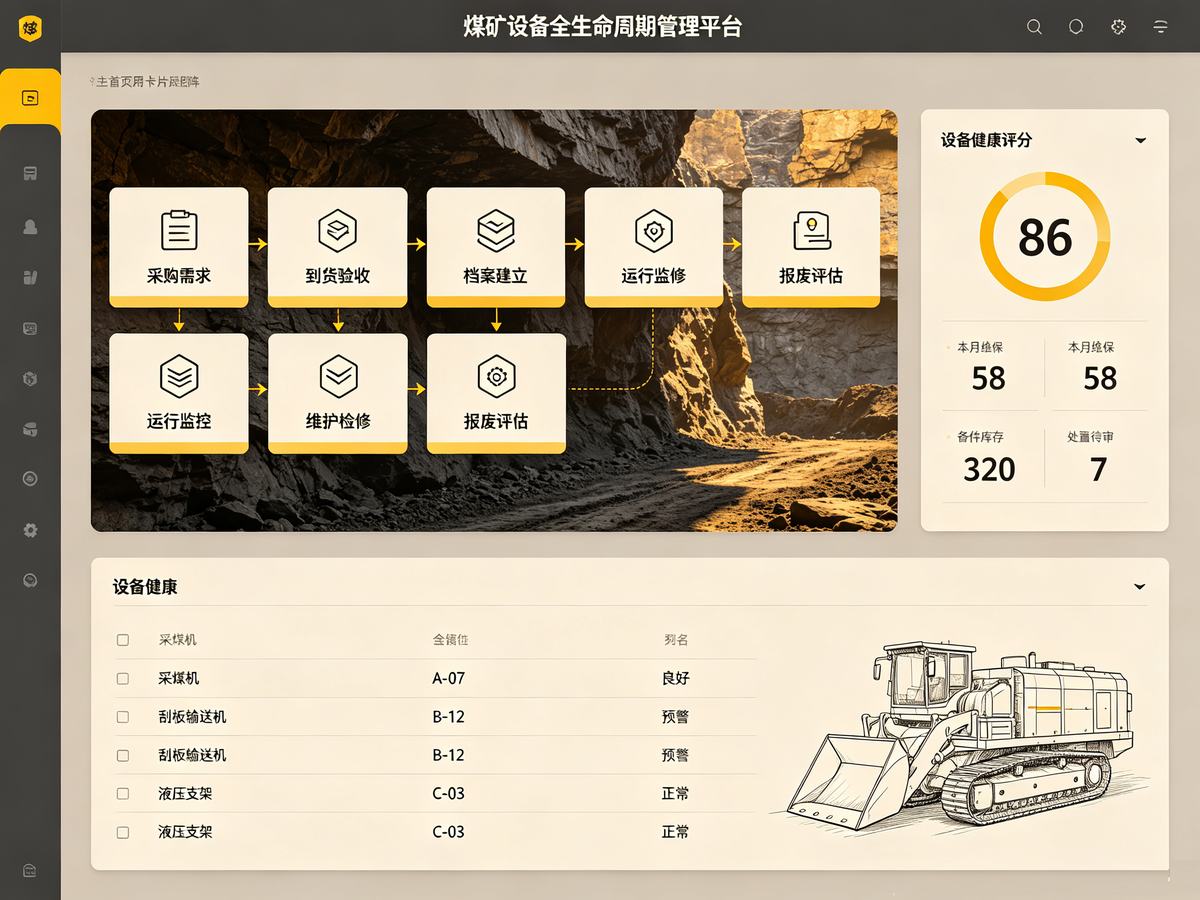
Task: Click the 良好 status cell
Action: coord(675,678)
